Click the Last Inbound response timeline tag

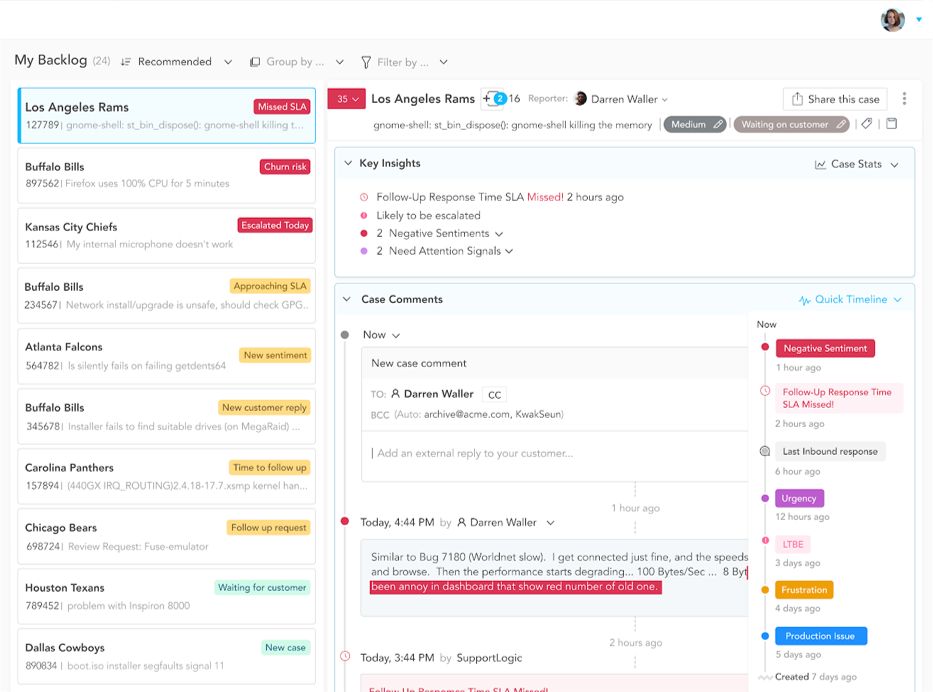coord(830,452)
